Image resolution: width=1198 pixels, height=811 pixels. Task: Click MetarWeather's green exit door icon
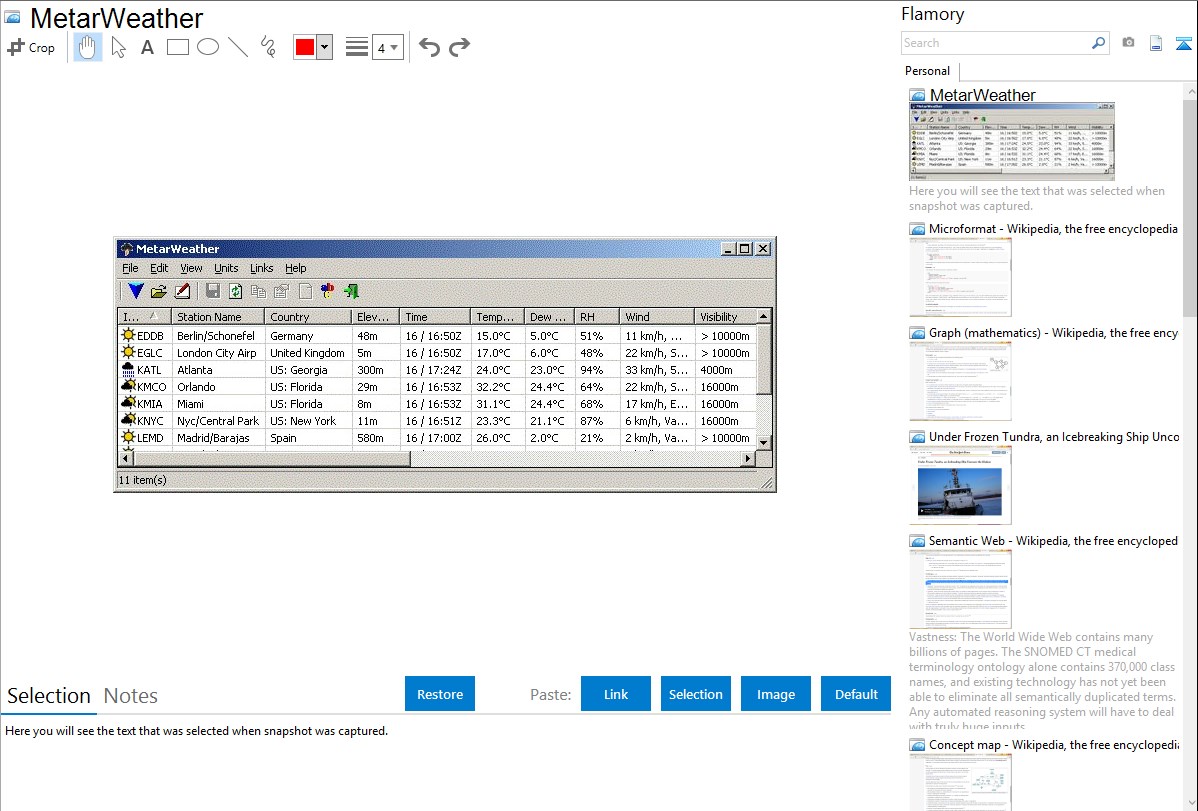click(x=351, y=291)
